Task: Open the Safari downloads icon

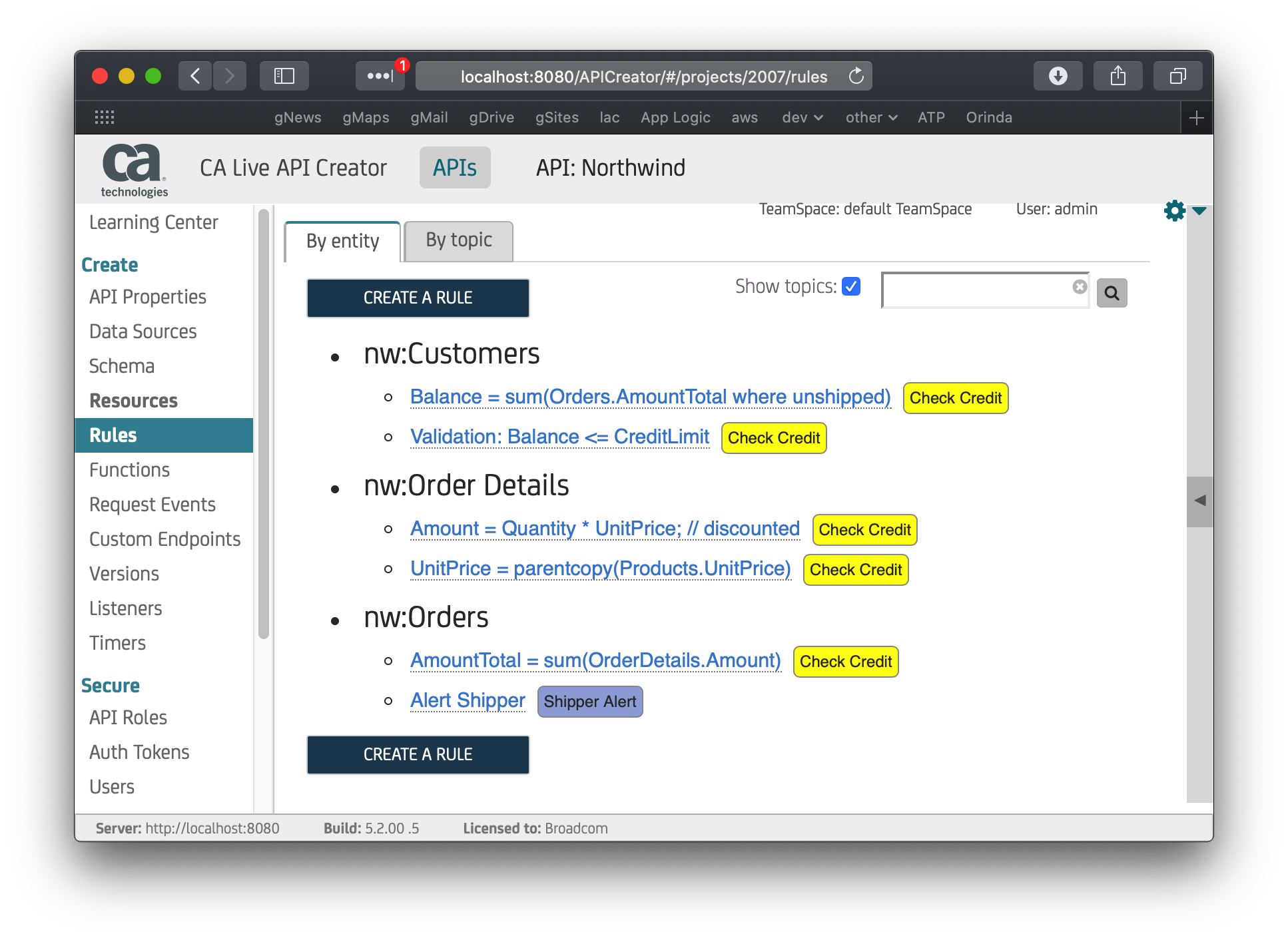Action: point(1058,77)
